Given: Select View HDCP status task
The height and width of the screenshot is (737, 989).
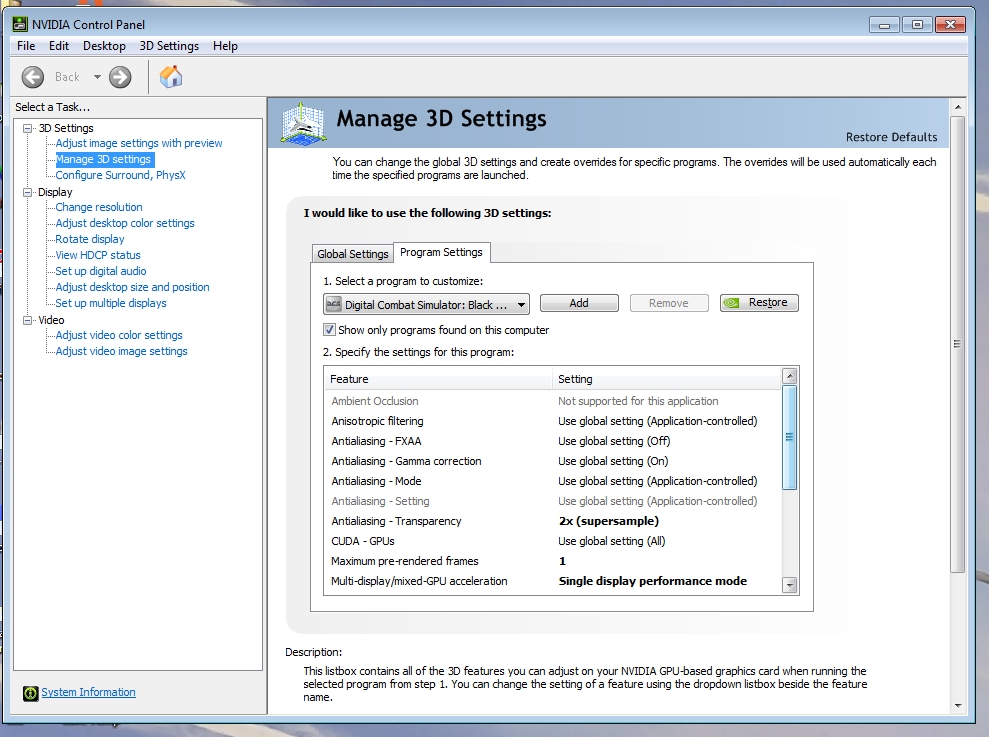Looking at the screenshot, I should pyautogui.click(x=98, y=255).
